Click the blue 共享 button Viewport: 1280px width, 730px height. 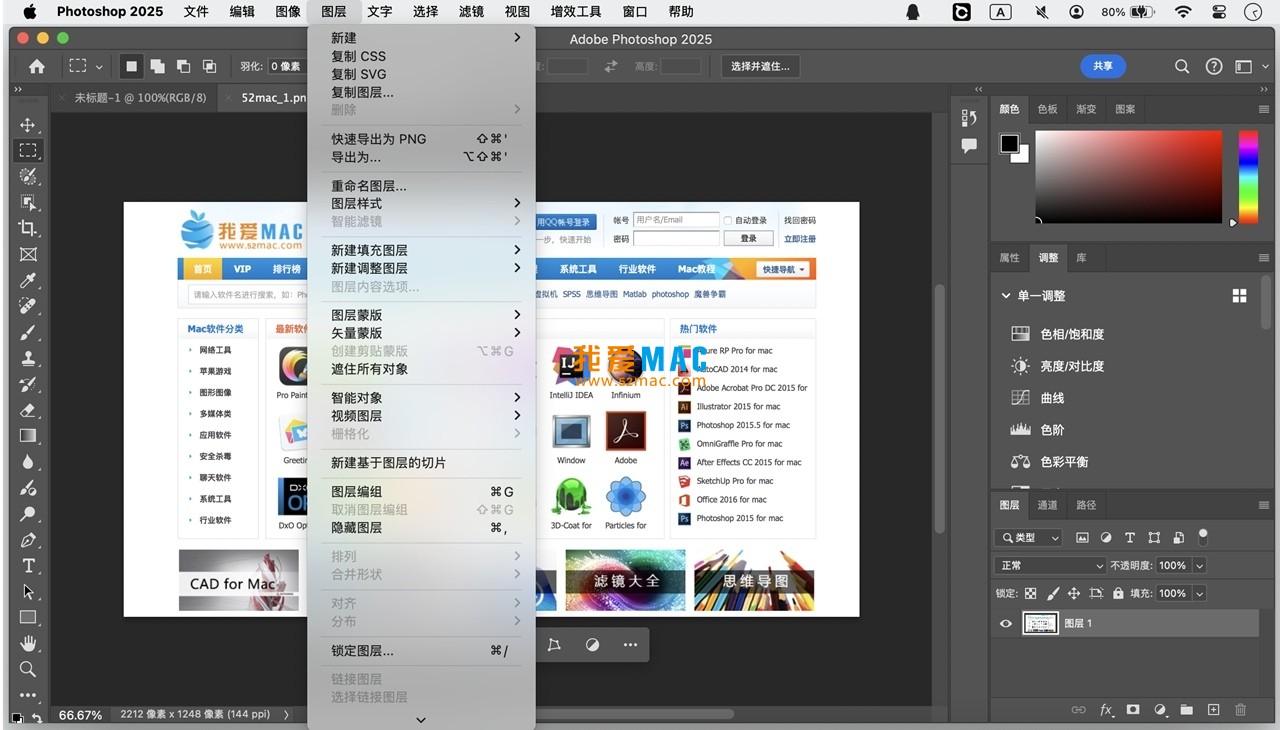coord(1103,66)
